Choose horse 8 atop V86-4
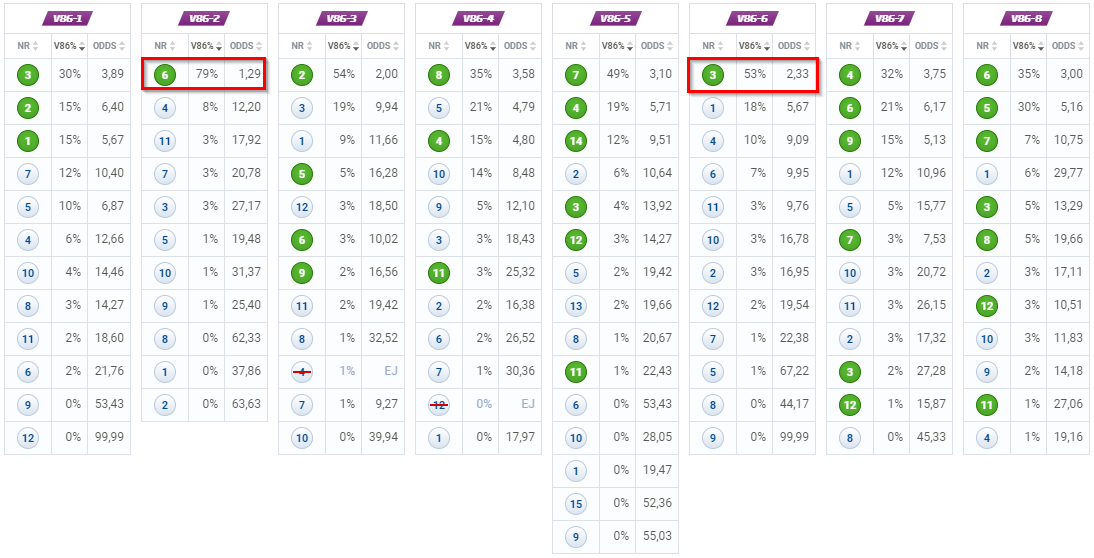Image resolution: width=1094 pixels, height=558 pixels. point(438,74)
